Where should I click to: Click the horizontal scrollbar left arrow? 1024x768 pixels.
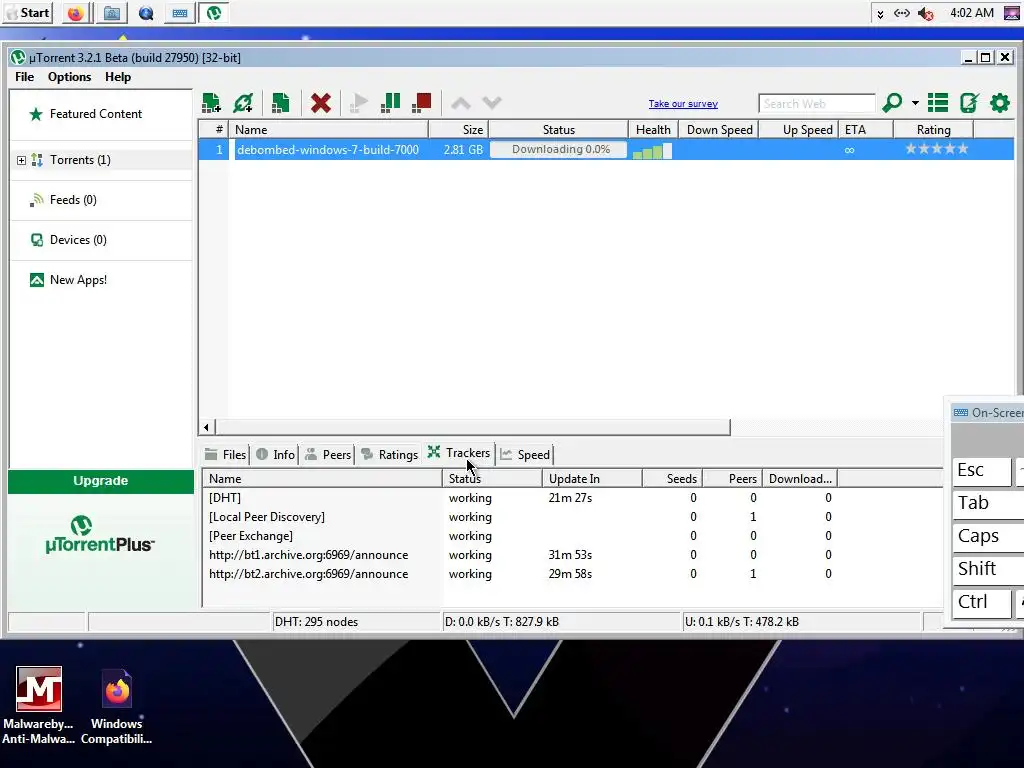tap(206, 427)
